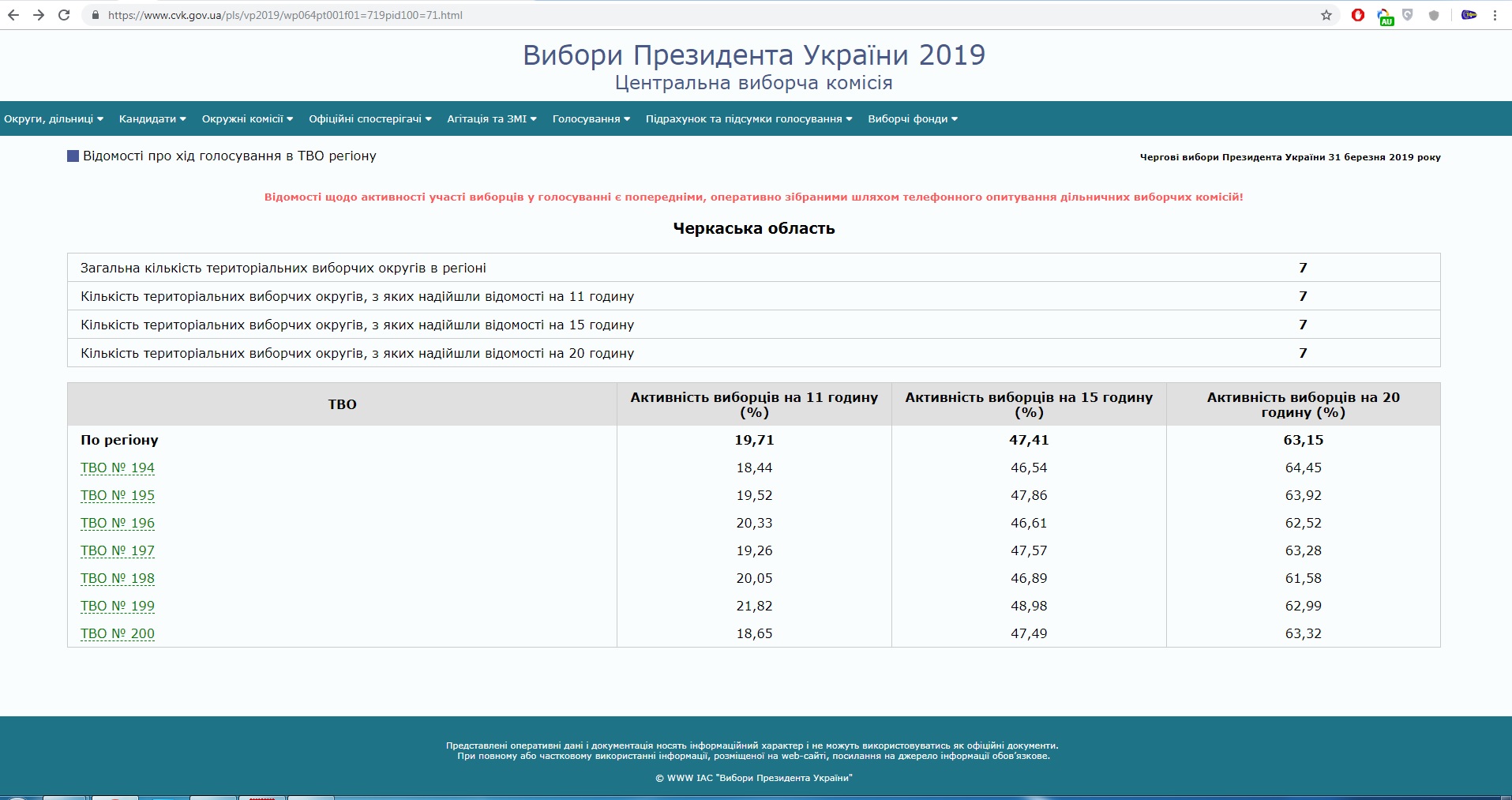This screenshot has width=1512, height=800.
Task: Expand the Кандидати dropdown menu
Action: point(152,119)
